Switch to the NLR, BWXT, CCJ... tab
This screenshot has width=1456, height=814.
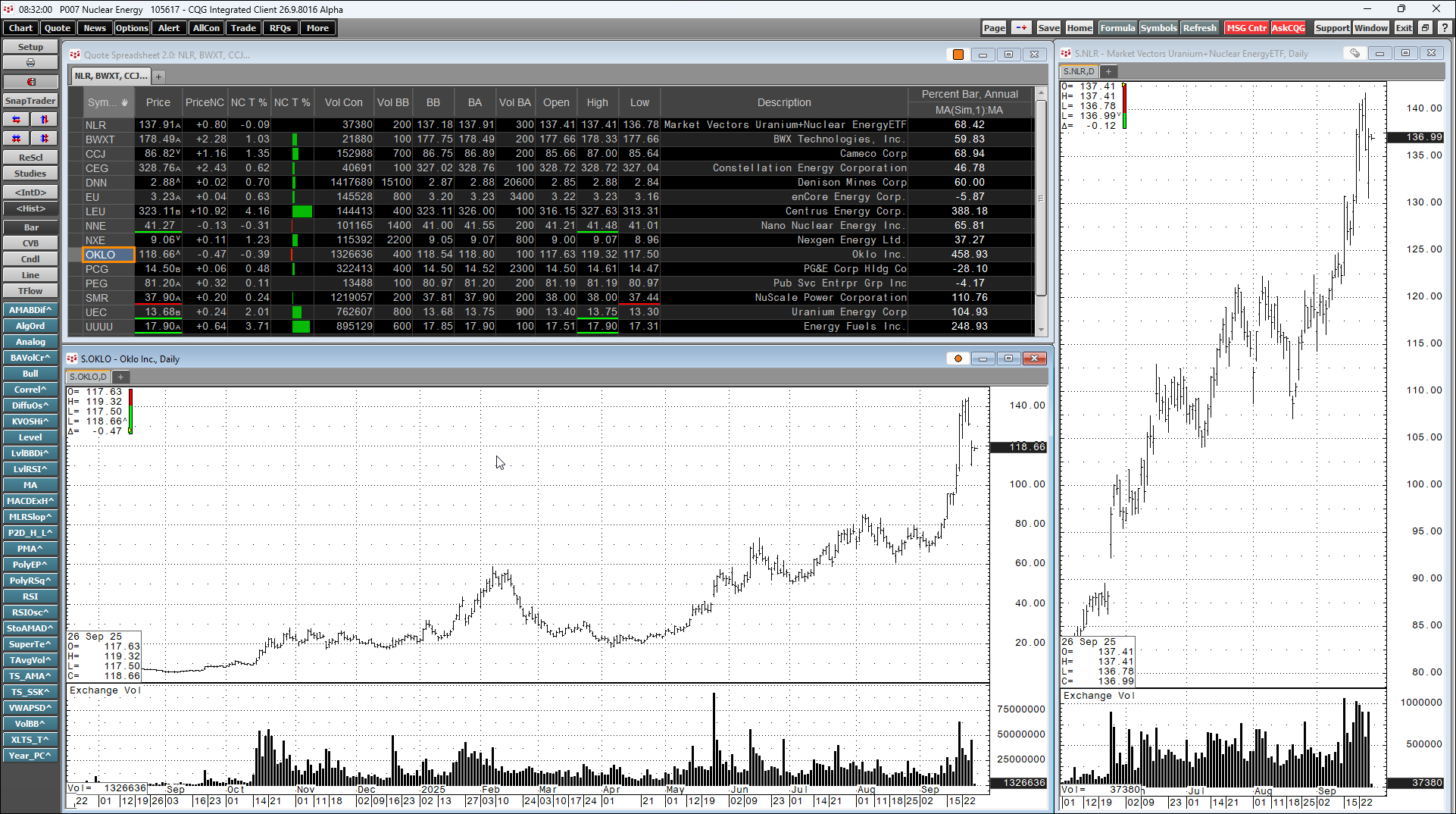tap(111, 76)
